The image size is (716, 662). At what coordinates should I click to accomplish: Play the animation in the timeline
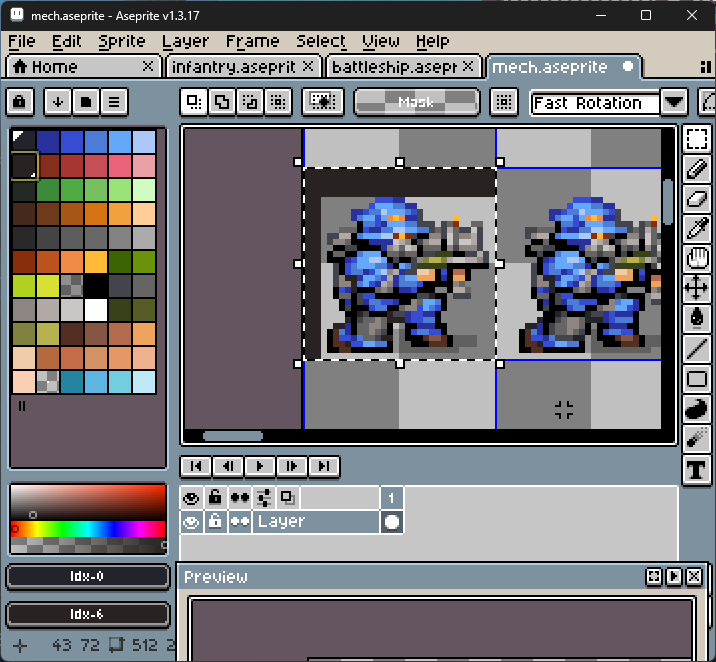coord(260,466)
